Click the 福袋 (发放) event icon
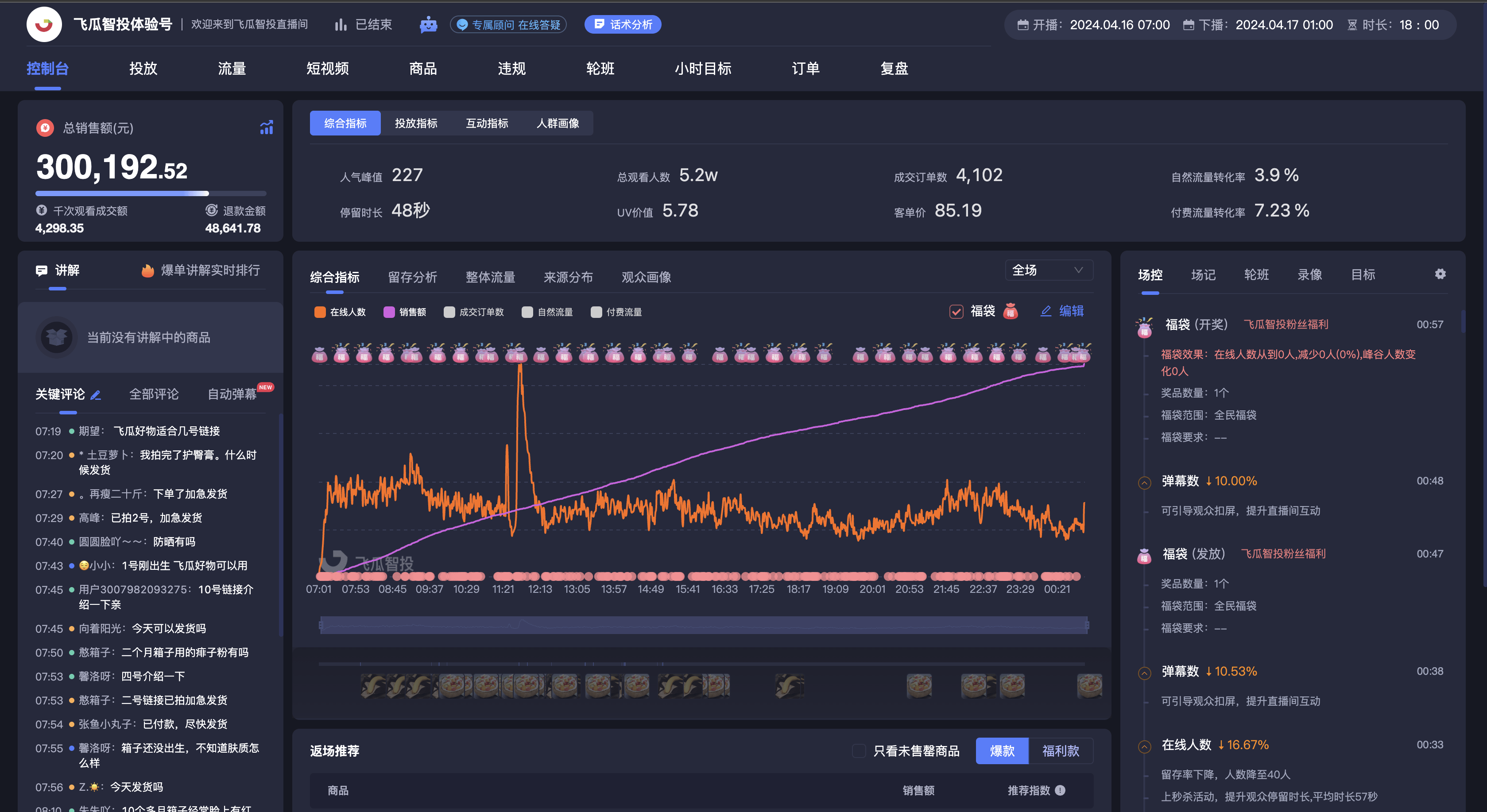The width and height of the screenshot is (1487, 812). tap(1144, 556)
